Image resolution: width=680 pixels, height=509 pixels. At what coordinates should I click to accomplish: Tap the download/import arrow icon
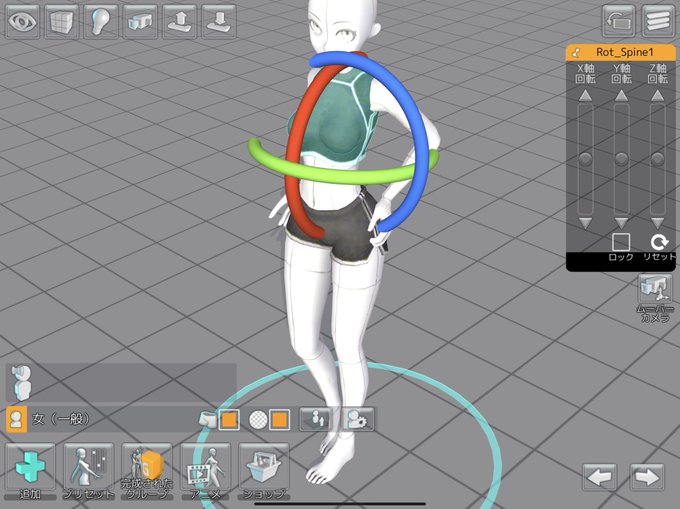coord(219,21)
